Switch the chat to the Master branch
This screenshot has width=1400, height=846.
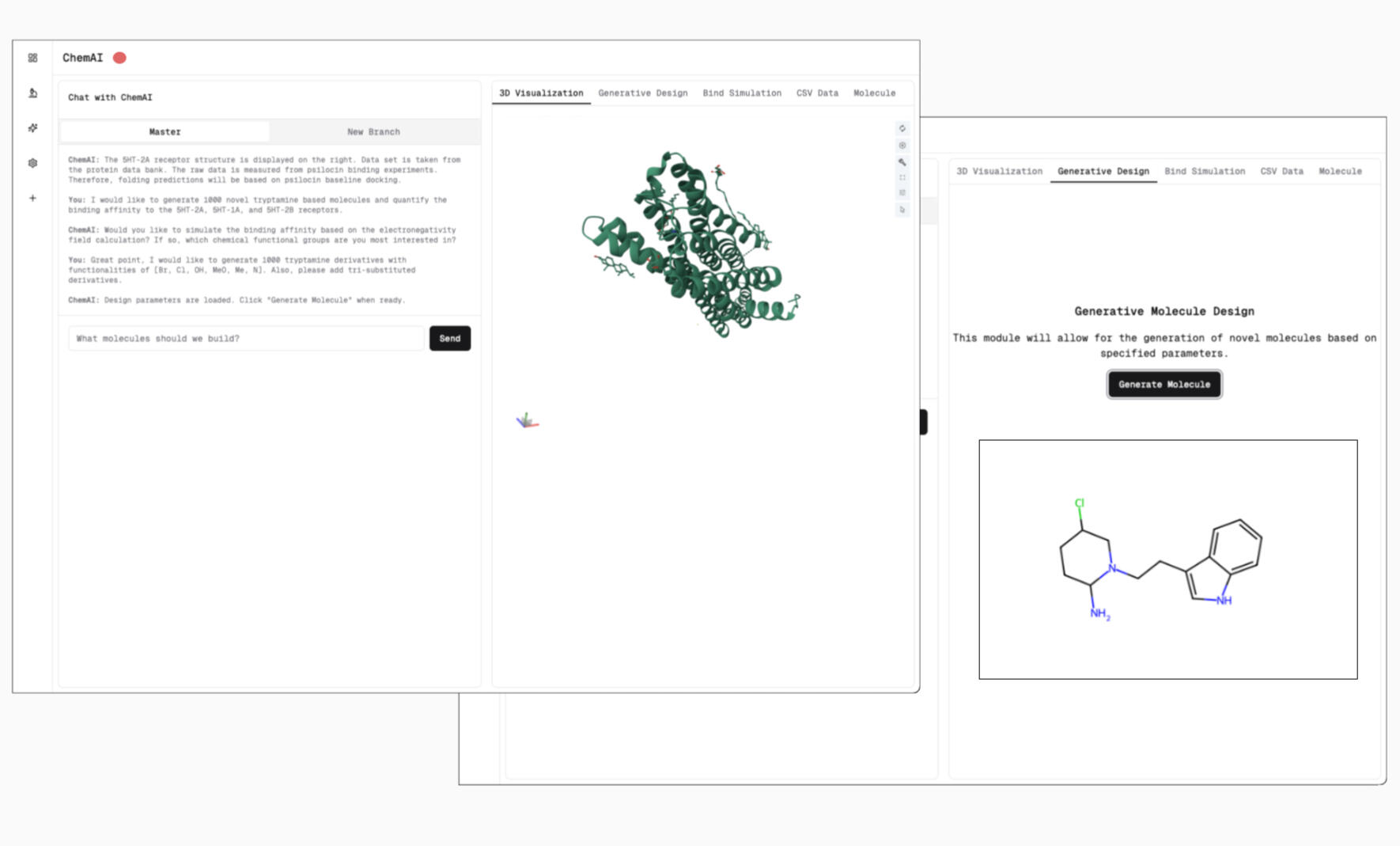click(x=165, y=132)
